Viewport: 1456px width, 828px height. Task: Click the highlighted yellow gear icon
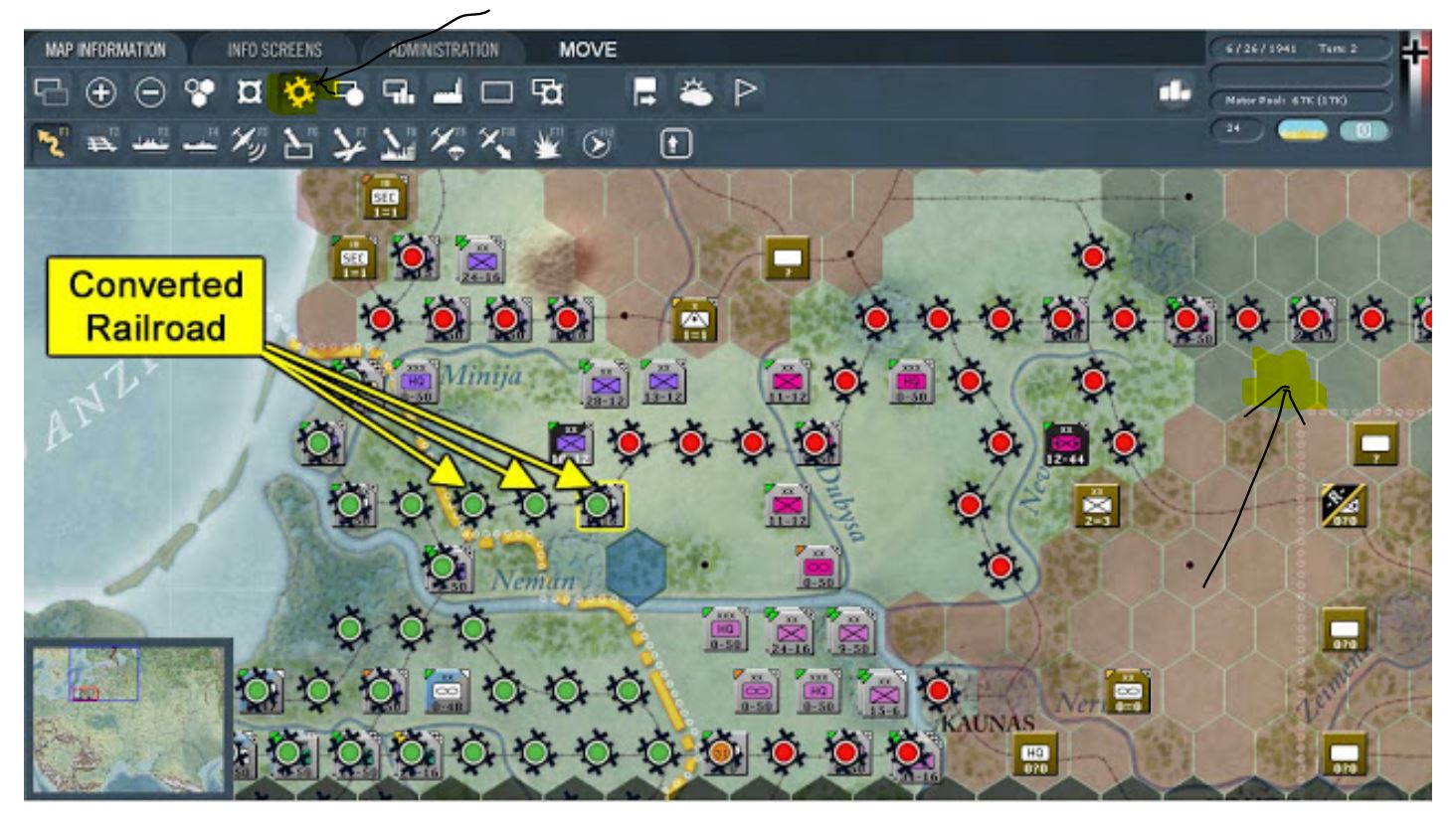[298, 92]
